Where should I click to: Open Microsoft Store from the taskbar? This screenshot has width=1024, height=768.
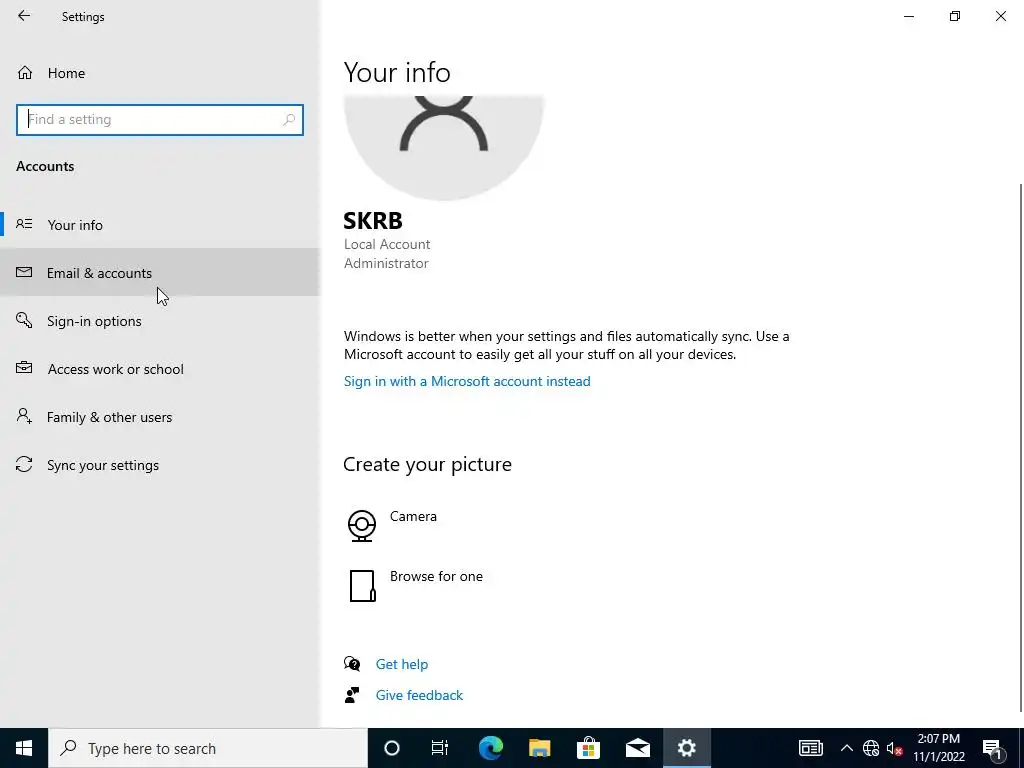[x=588, y=748]
